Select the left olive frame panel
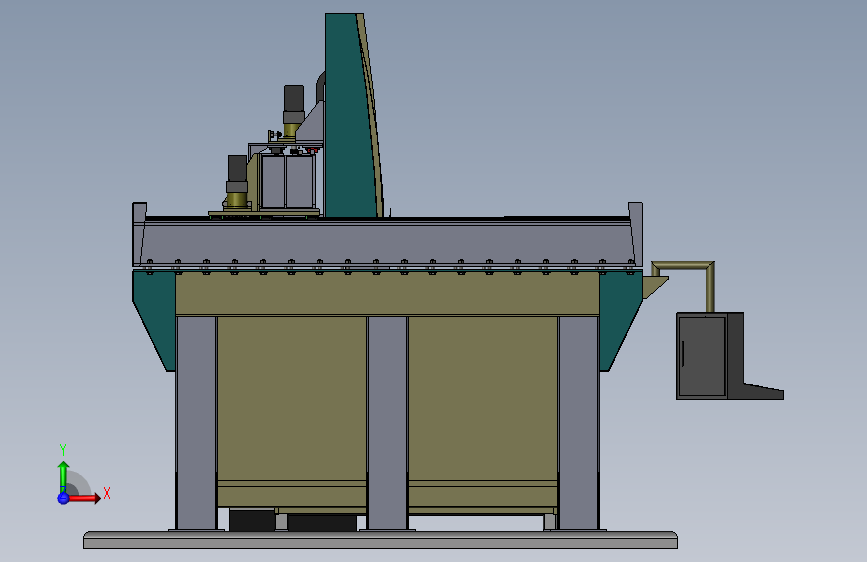The height and width of the screenshot is (562, 867). [x=292, y=398]
